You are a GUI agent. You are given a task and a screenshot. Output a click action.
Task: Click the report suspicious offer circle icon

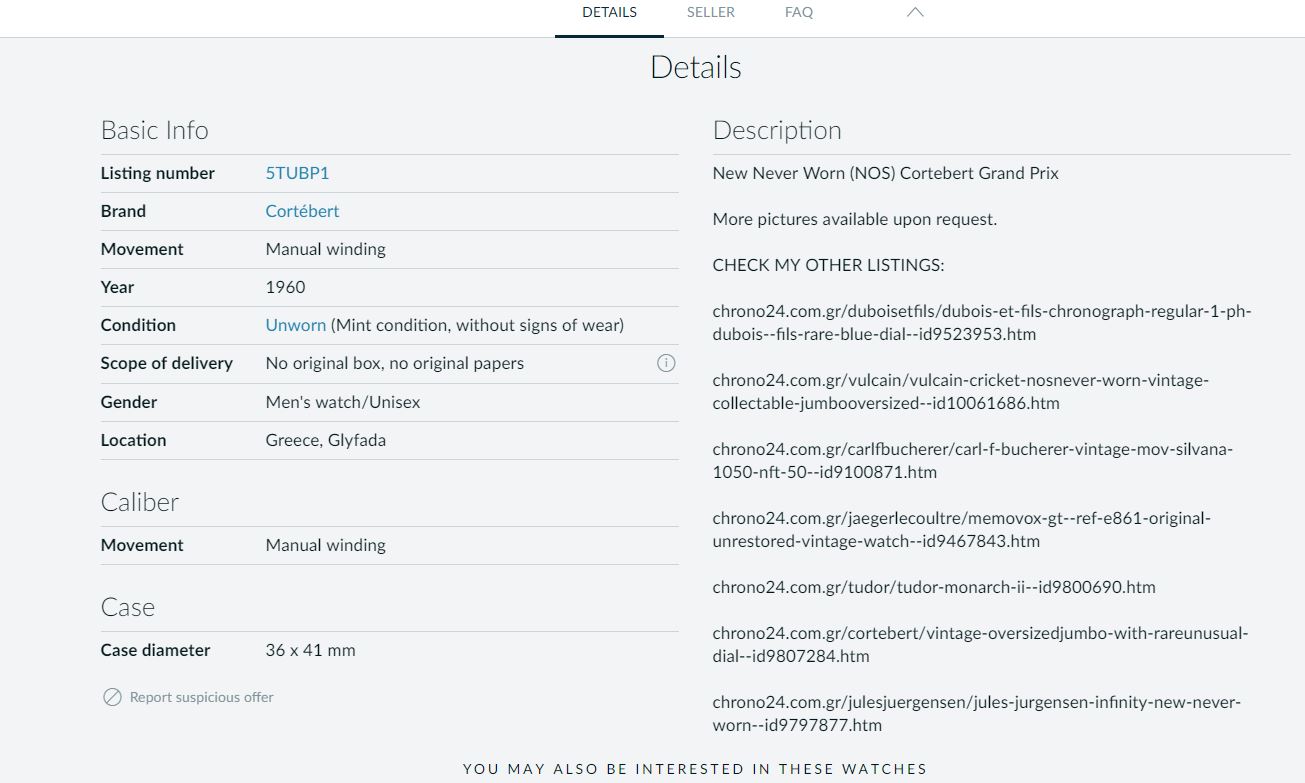(112, 697)
